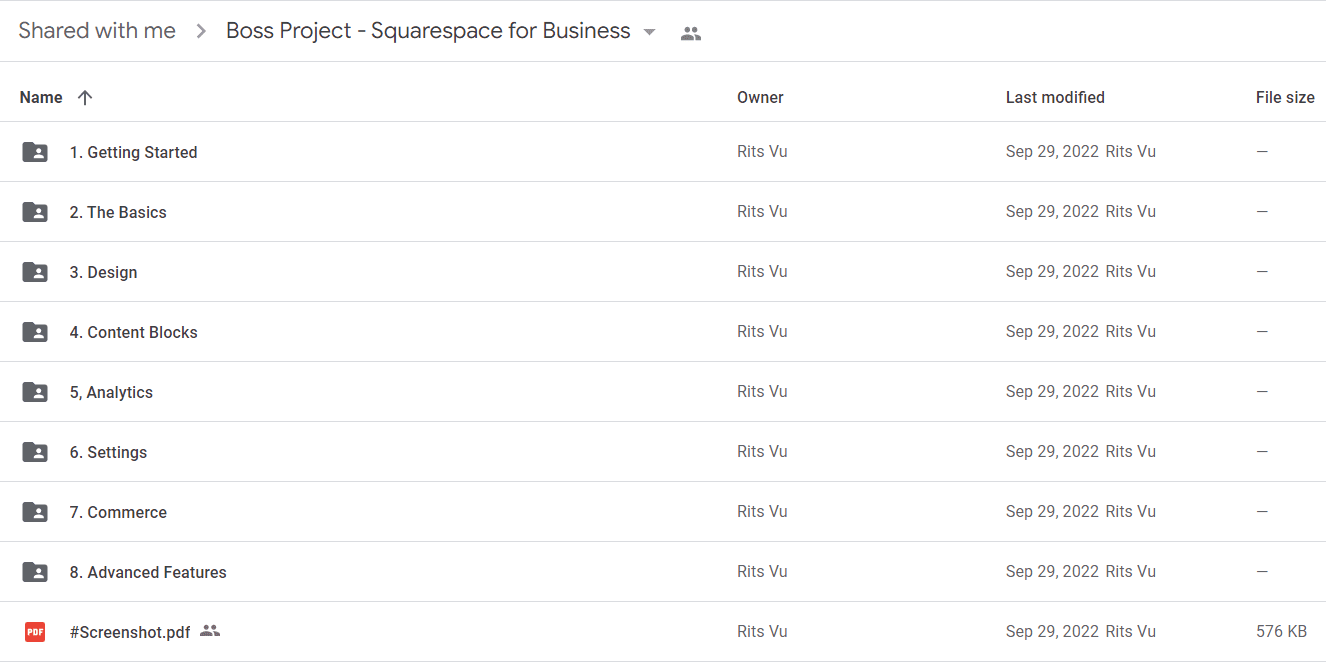Select the '2. The Basics' folder name
1326x663 pixels.
click(118, 212)
